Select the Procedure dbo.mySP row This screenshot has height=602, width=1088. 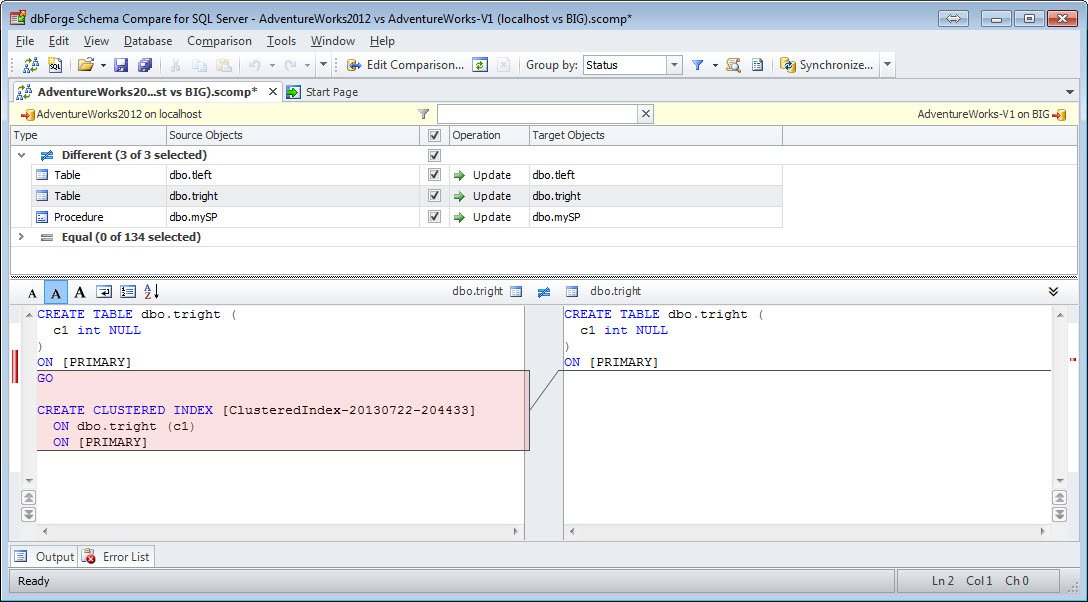click(x=407, y=217)
